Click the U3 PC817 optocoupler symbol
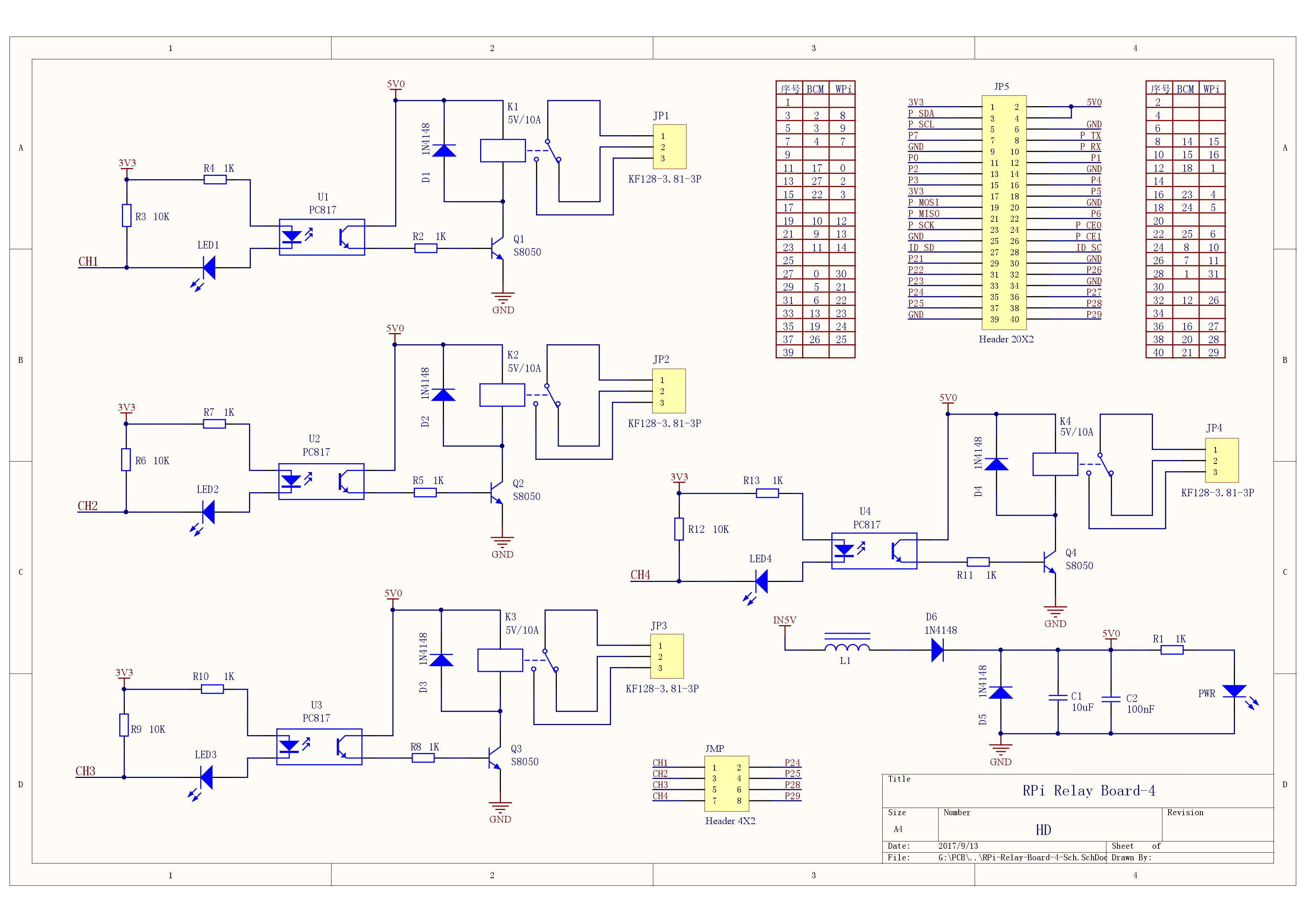The width and height of the screenshot is (1308, 924). tap(319, 746)
